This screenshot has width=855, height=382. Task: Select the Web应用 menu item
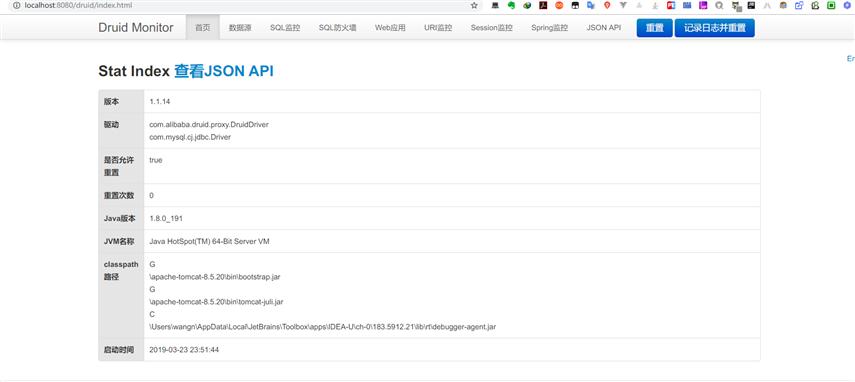tap(390, 28)
